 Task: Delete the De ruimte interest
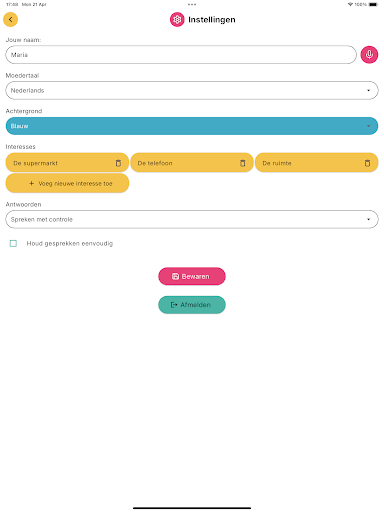[x=367, y=163]
